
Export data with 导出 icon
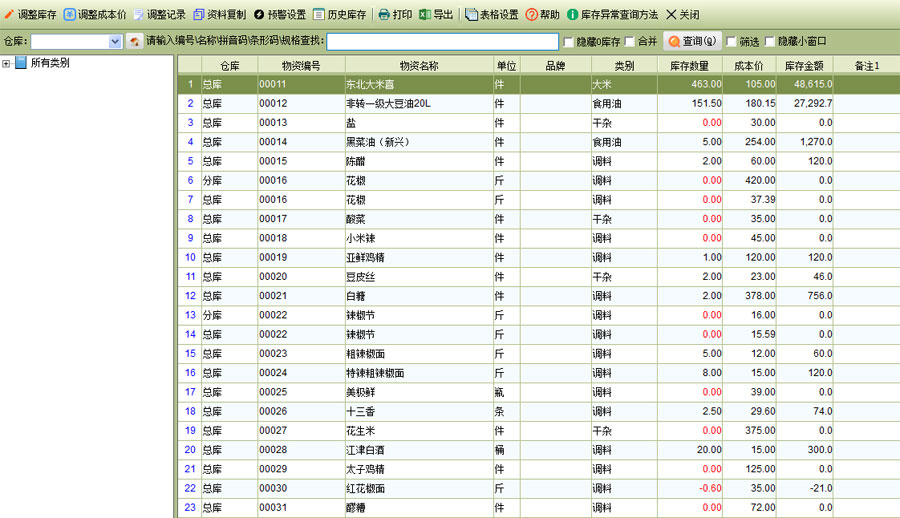pyautogui.click(x=425, y=15)
